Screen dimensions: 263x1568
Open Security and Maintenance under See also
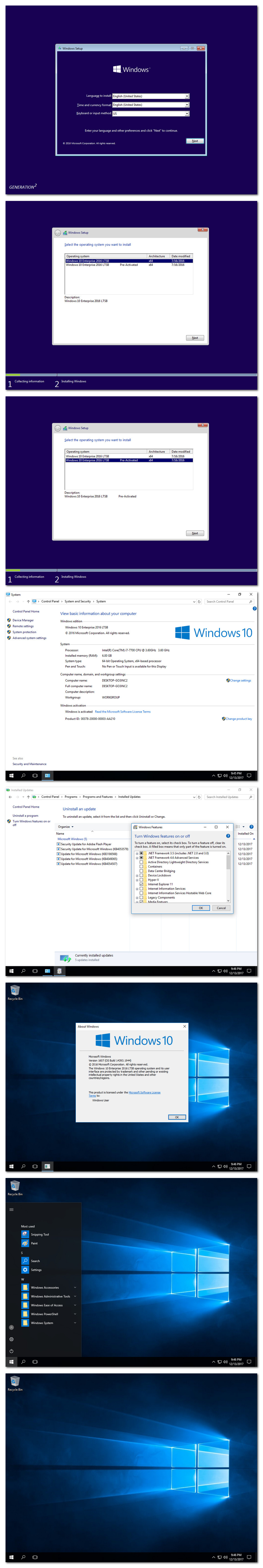29,764
